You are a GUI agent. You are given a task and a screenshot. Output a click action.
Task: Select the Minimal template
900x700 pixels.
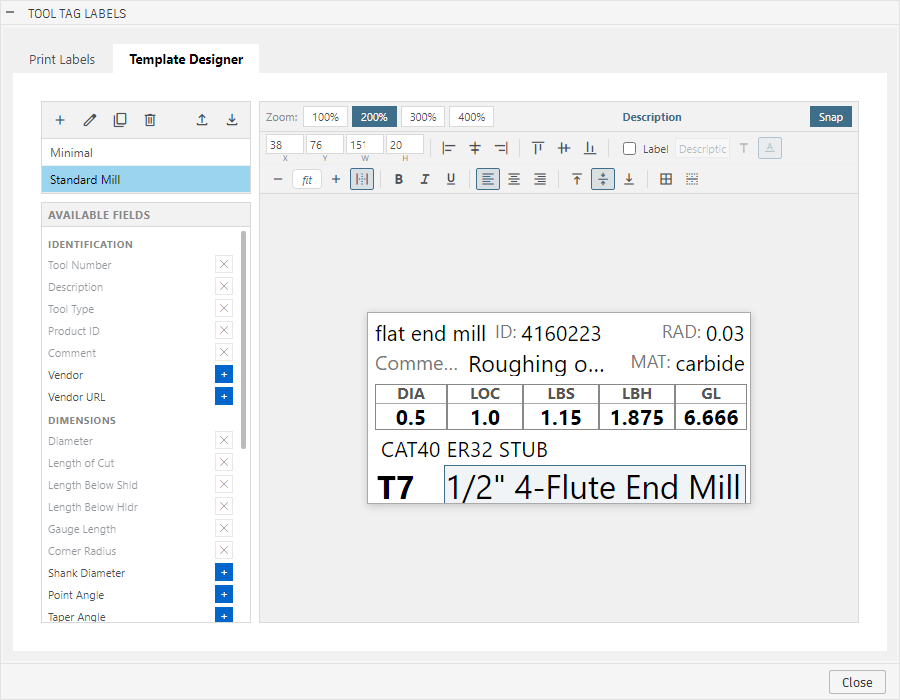[146, 153]
